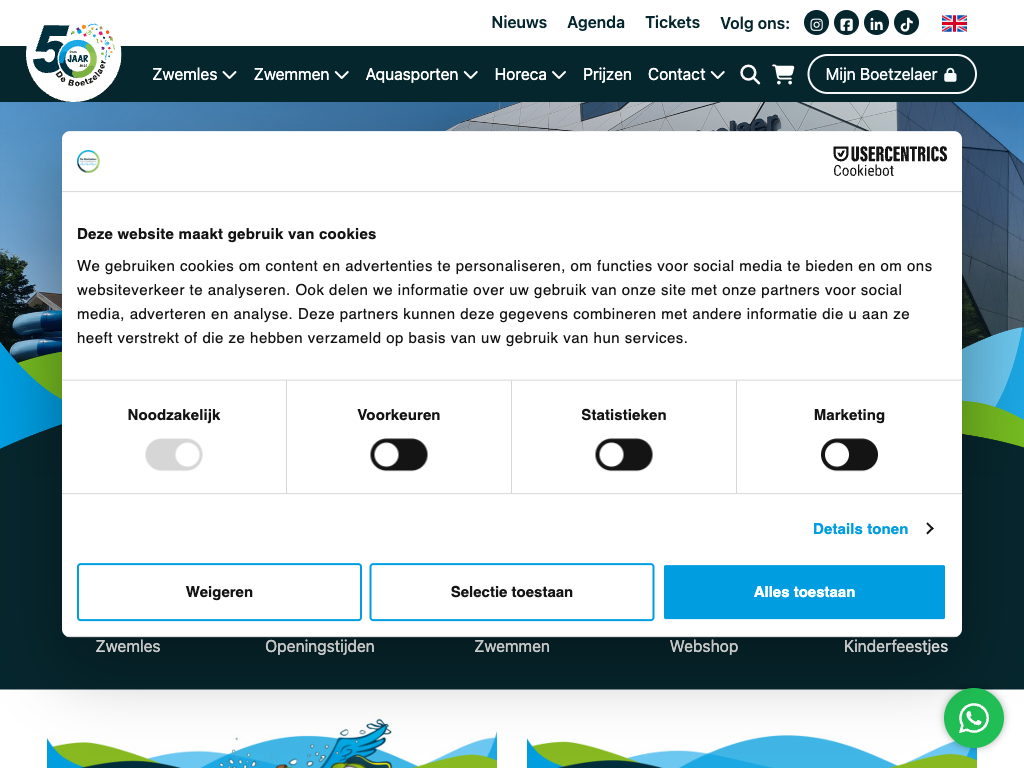Click the De Boetzelaer 50 jaar logo
The width and height of the screenshot is (1024, 768).
point(73,58)
